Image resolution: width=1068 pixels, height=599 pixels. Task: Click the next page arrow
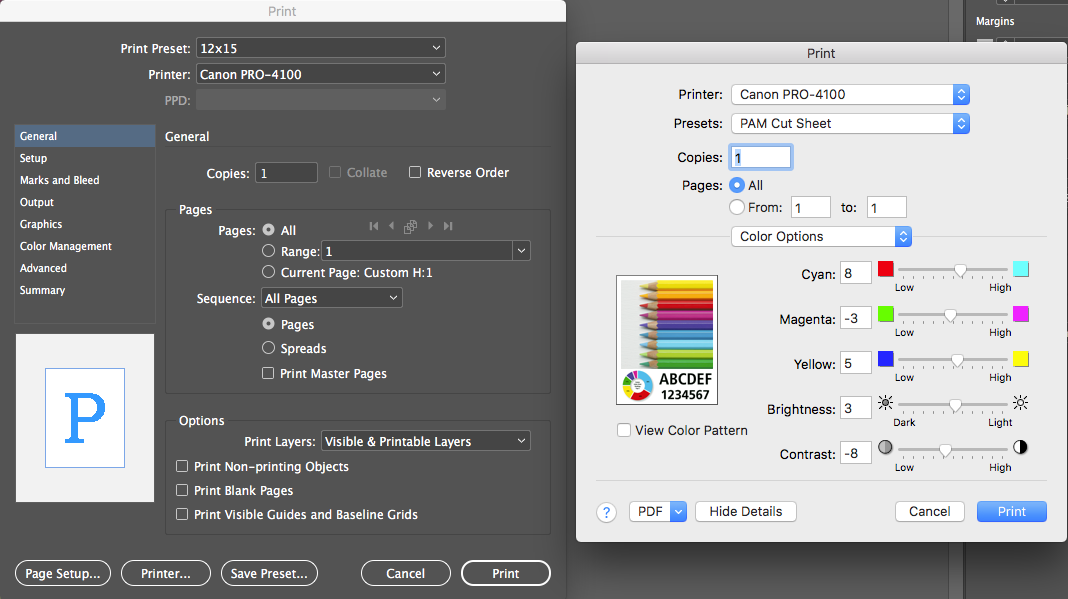click(428, 226)
